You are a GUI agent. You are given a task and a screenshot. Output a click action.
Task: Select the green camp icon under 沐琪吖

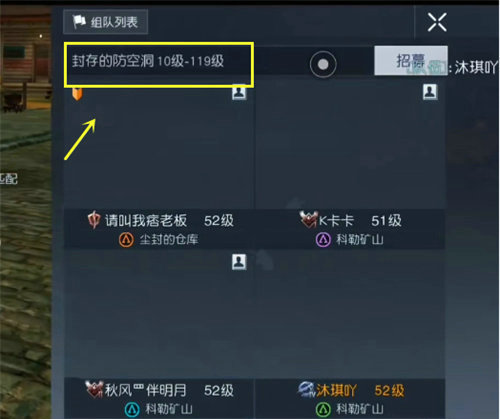click(323, 409)
